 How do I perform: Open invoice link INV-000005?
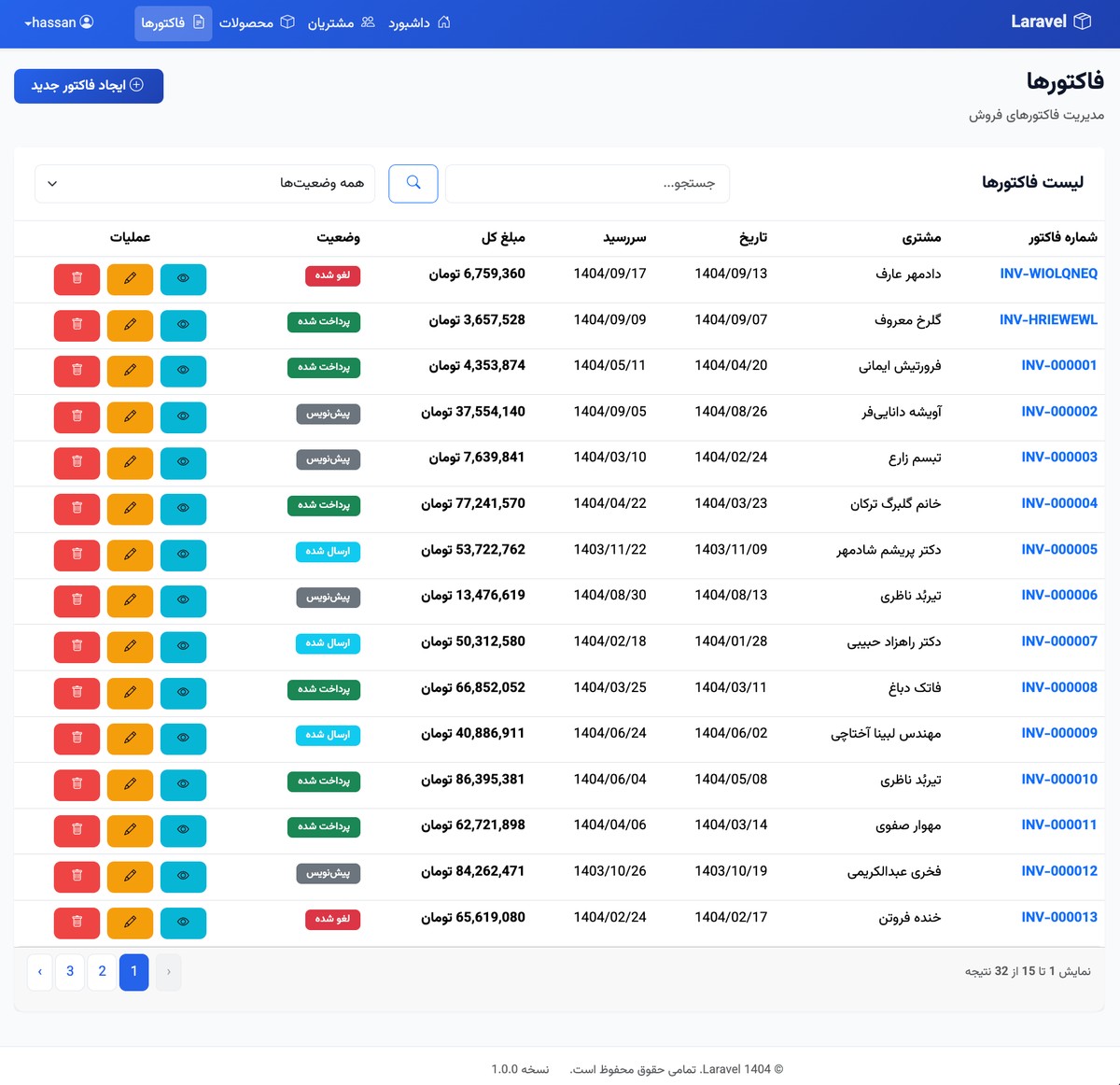click(x=1059, y=549)
